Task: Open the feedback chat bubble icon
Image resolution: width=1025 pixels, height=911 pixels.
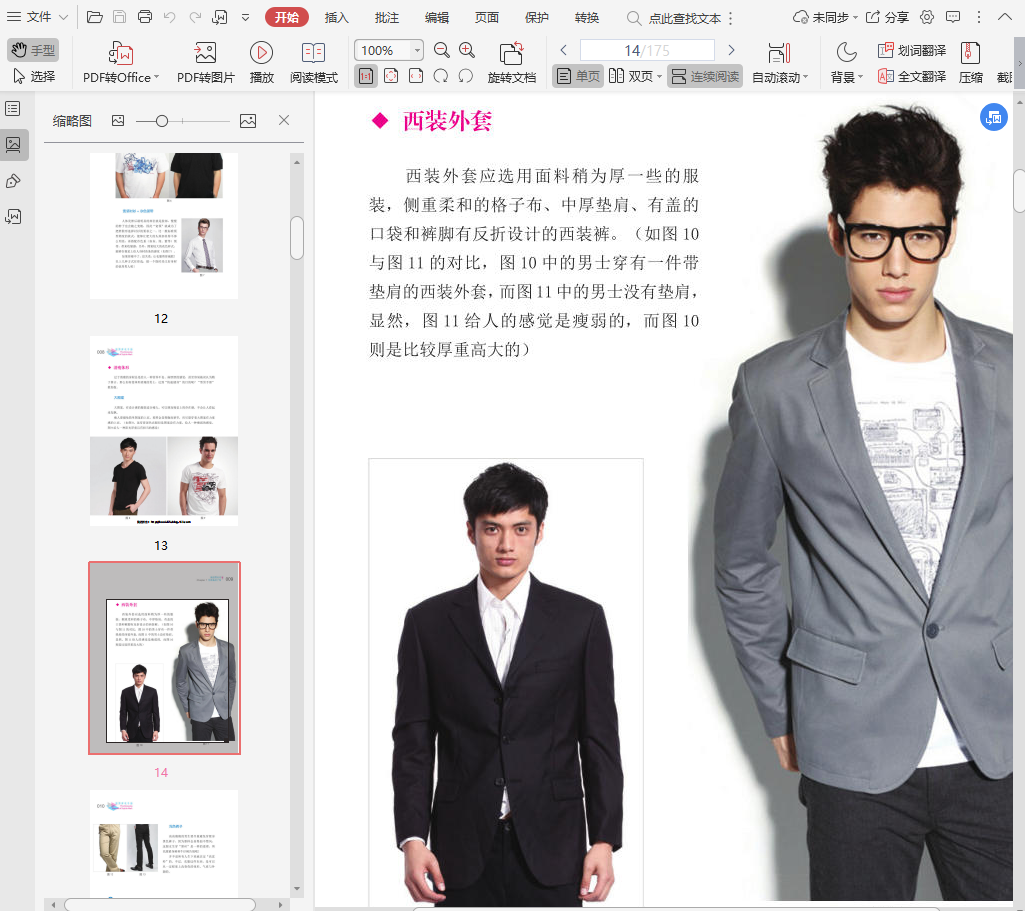Action: [953, 18]
